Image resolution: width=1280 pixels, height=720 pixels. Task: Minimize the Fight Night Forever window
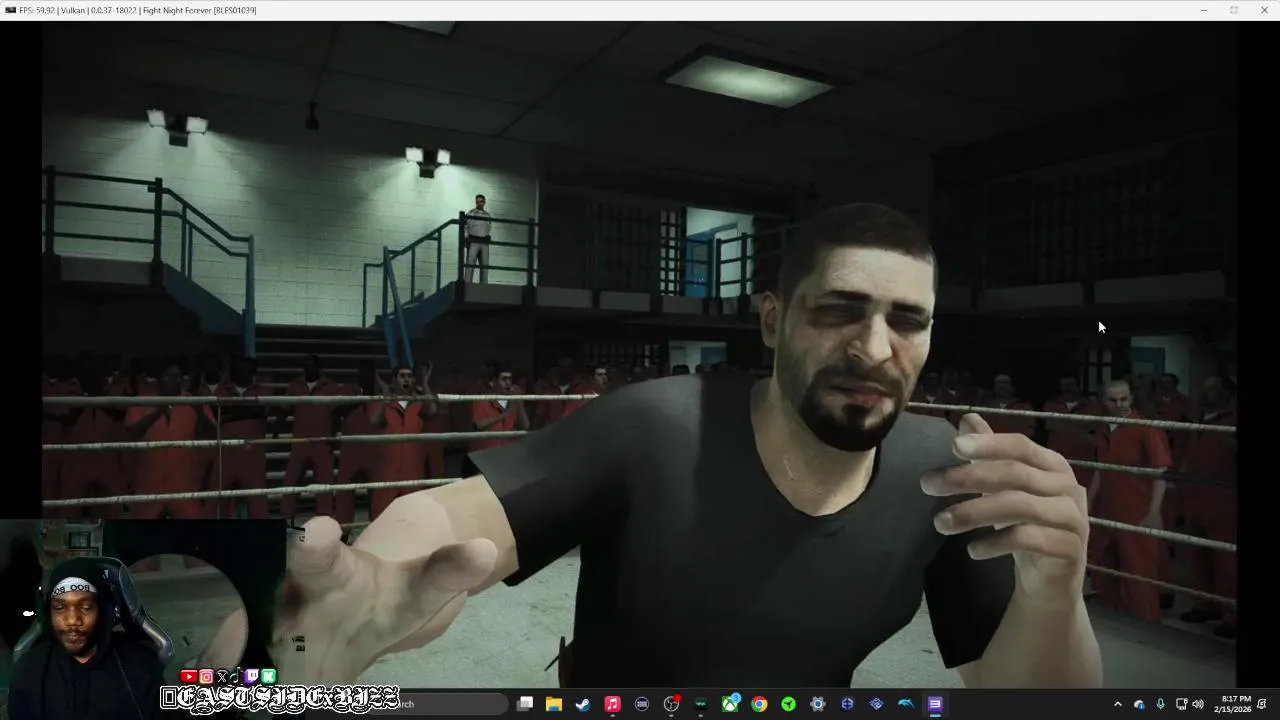pos(1203,10)
